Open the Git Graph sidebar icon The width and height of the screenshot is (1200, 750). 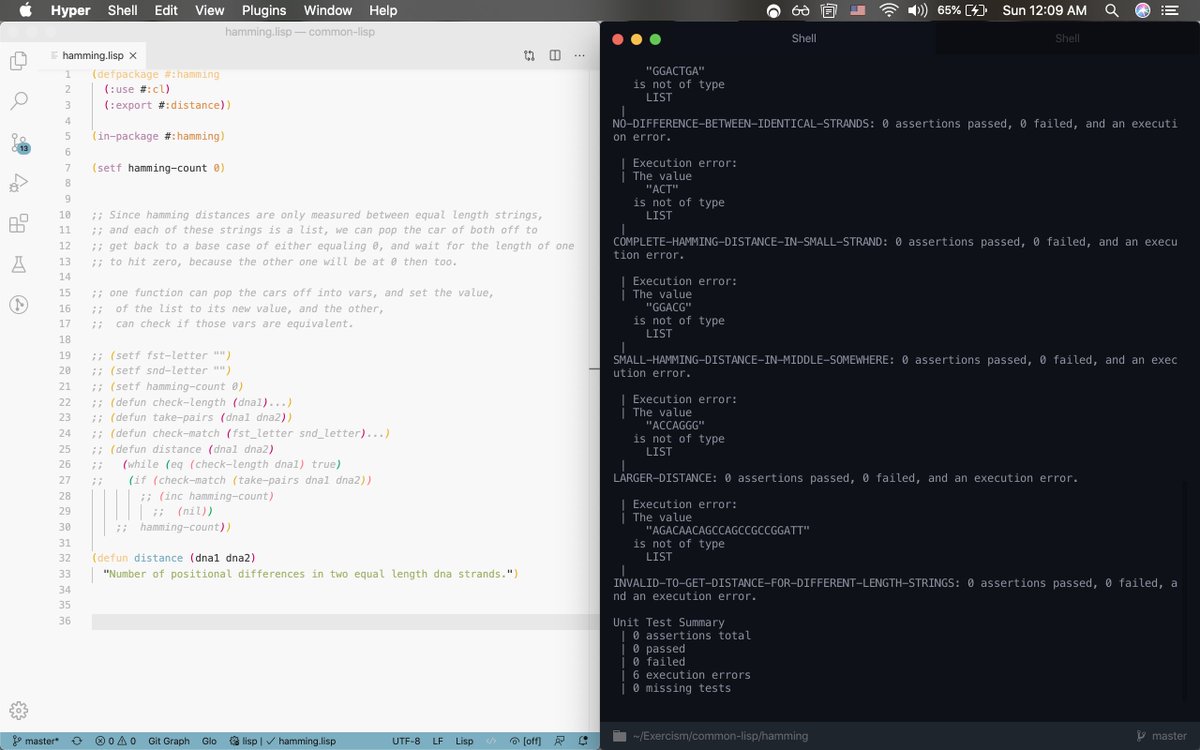(x=18, y=305)
